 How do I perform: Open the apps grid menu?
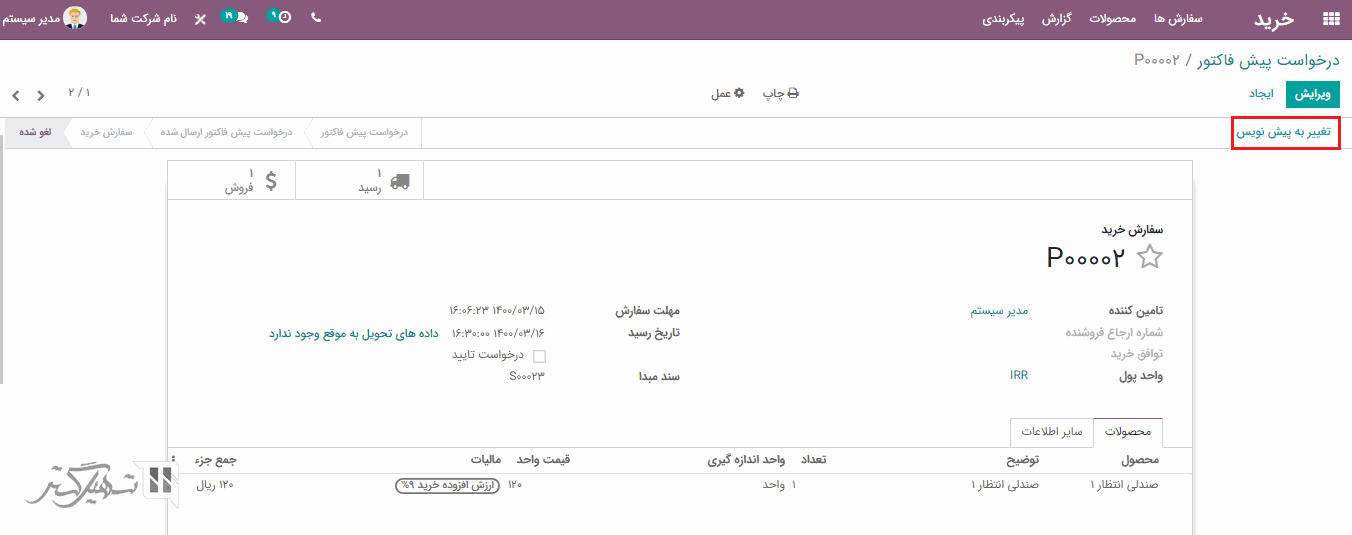pyautogui.click(x=1330, y=18)
